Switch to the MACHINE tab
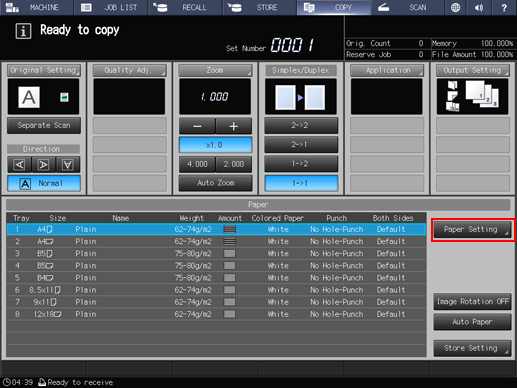 (36, 7)
